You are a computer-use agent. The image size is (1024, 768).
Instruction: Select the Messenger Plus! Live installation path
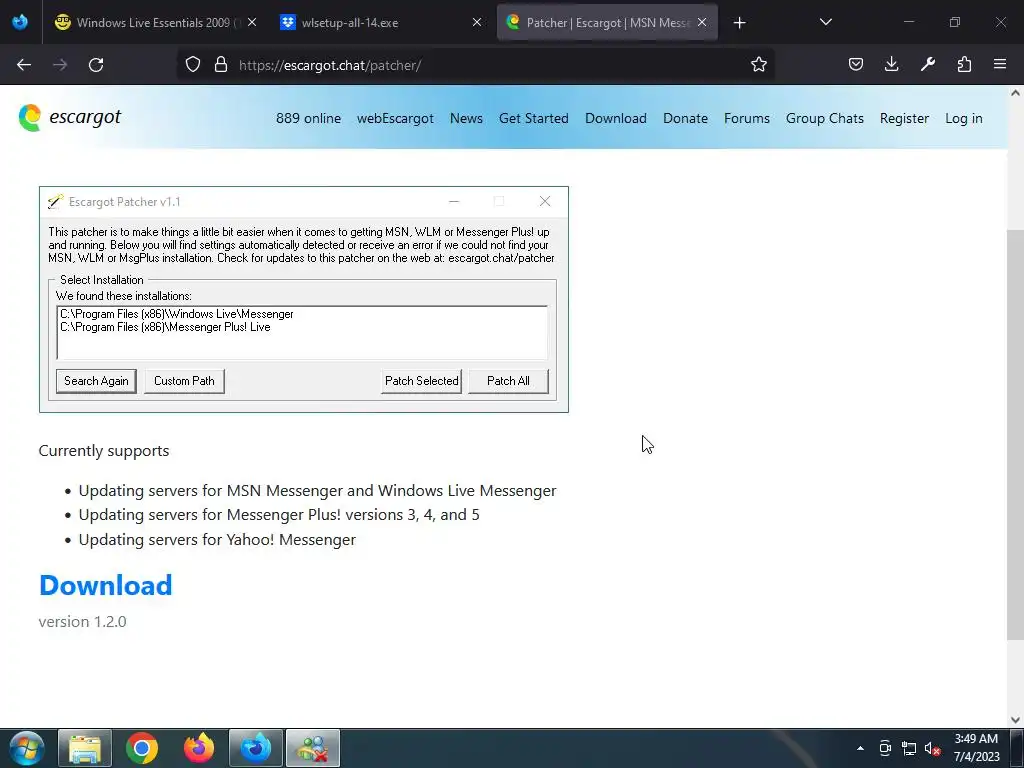(165, 327)
